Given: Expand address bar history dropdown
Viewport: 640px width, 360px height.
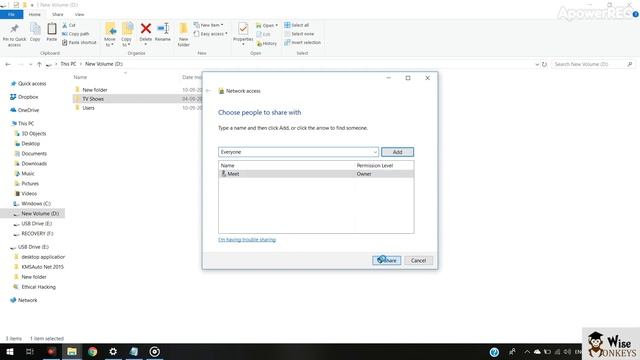Looking at the screenshot, I should click(537, 64).
